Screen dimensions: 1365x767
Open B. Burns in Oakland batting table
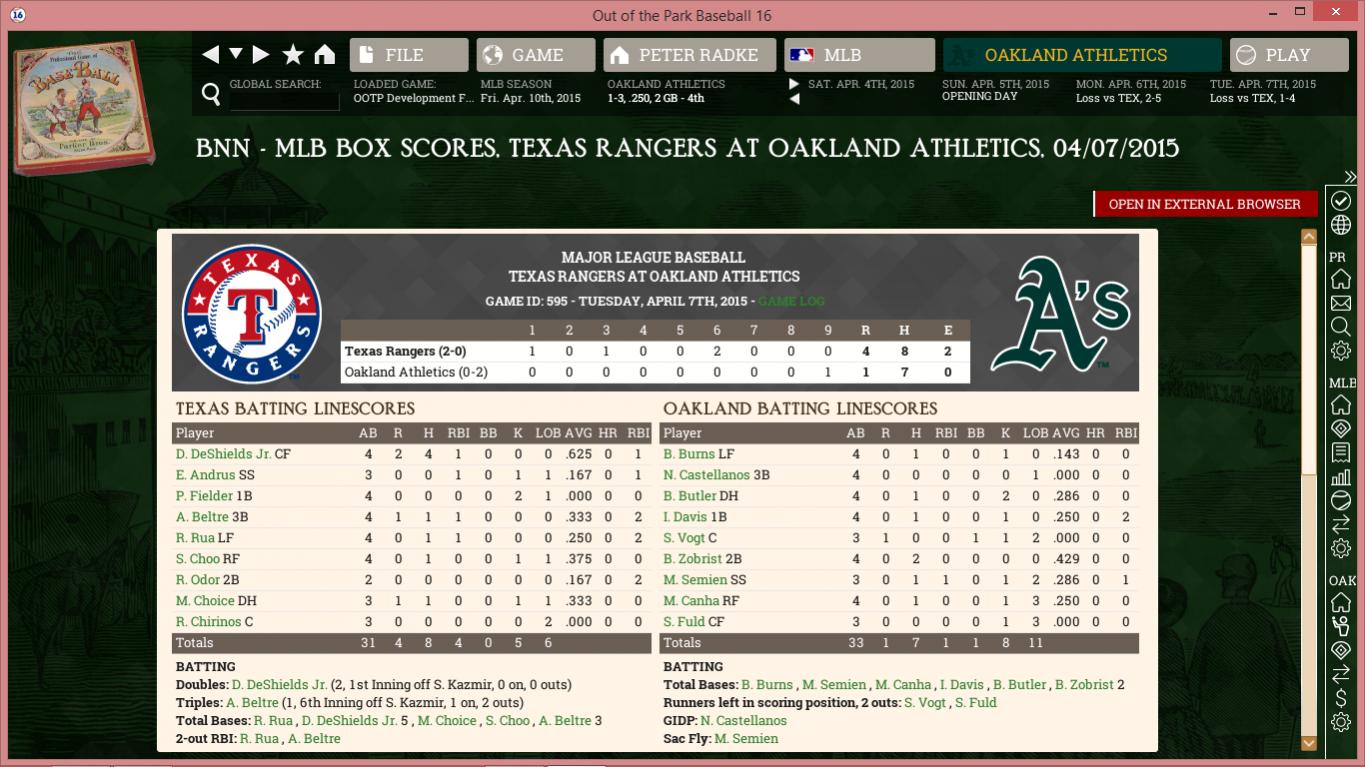689,454
